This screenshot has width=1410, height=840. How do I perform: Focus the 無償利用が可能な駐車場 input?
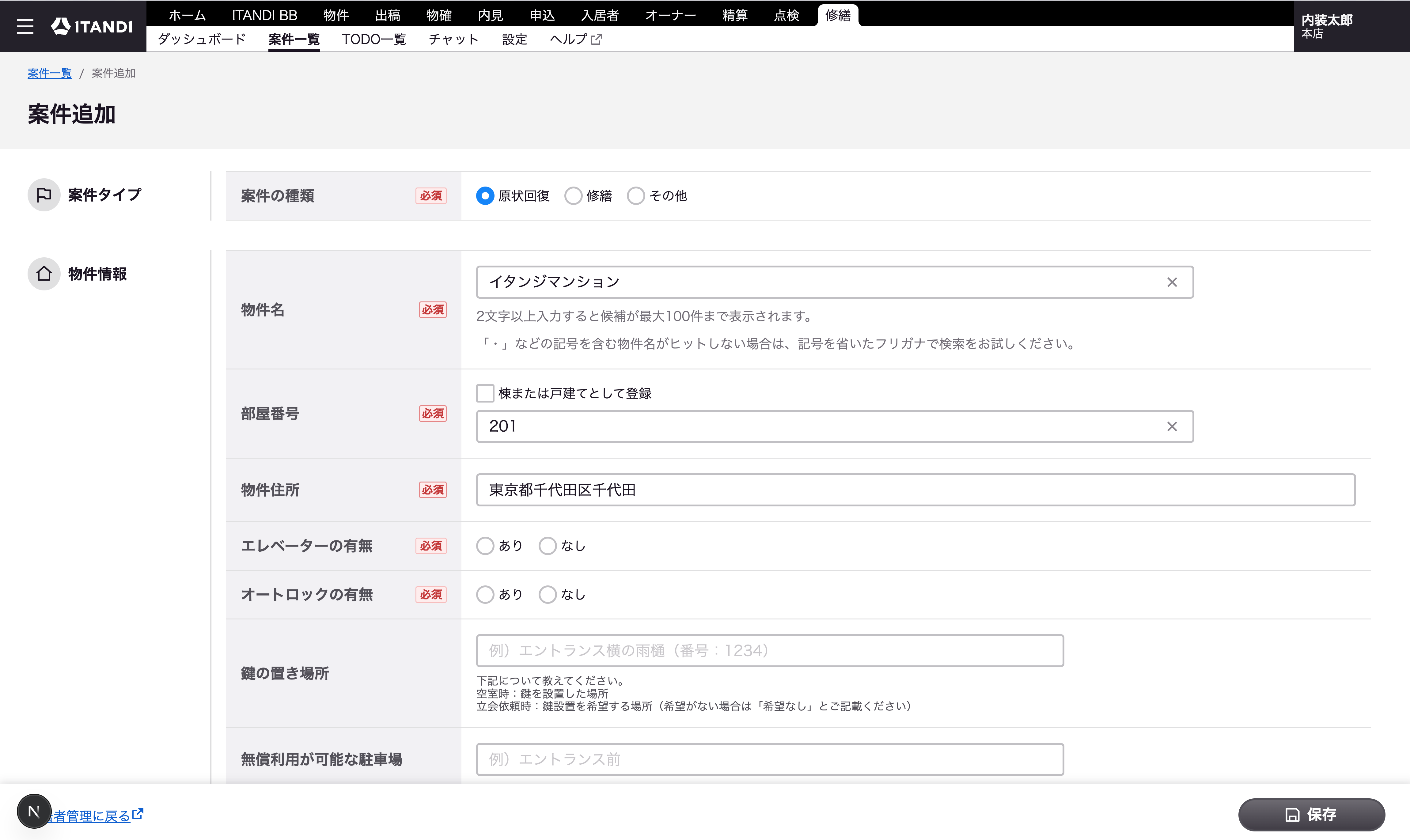coord(770,759)
